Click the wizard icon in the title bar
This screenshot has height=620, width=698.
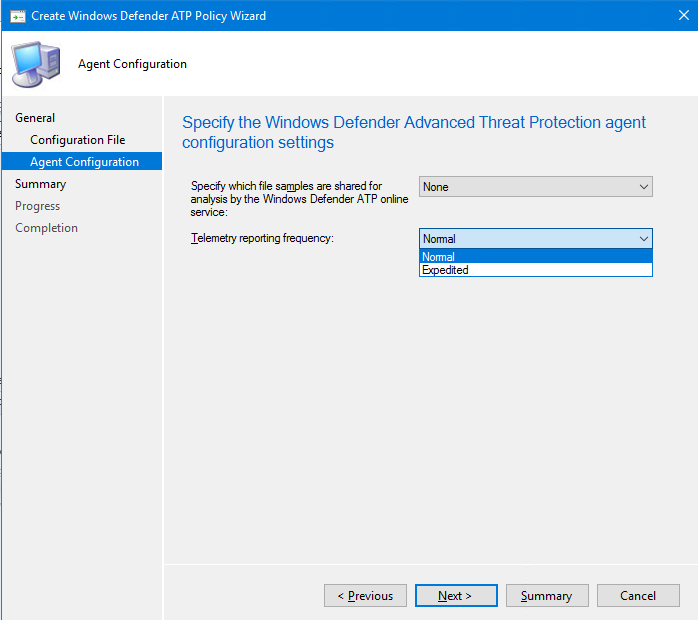click(x=17, y=16)
